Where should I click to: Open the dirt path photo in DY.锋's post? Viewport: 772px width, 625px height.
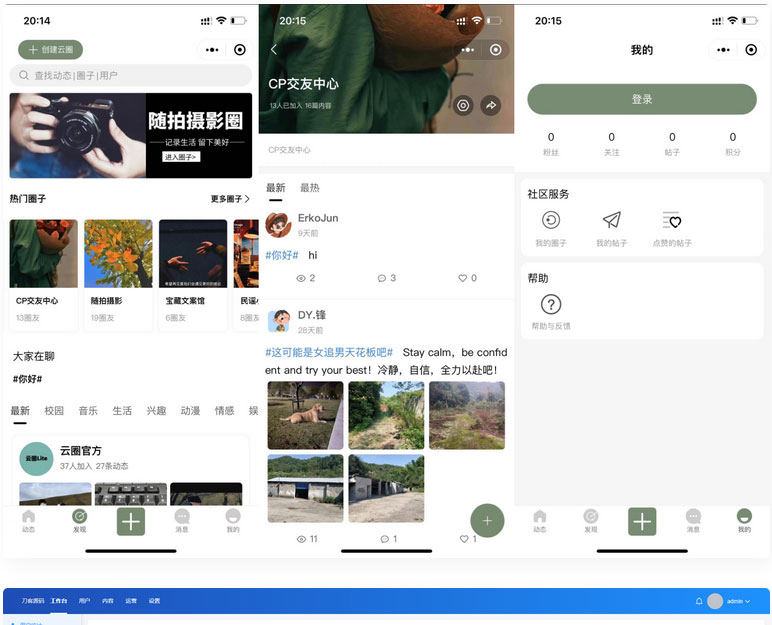point(386,415)
